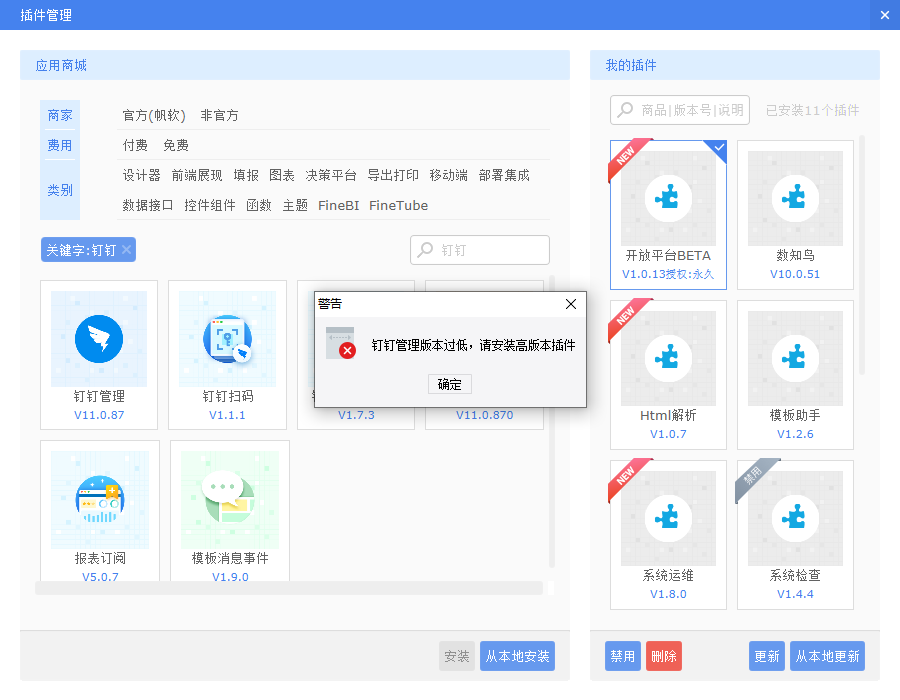Choose the 导出打印 category
The height and width of the screenshot is (700, 900).
[x=393, y=175]
